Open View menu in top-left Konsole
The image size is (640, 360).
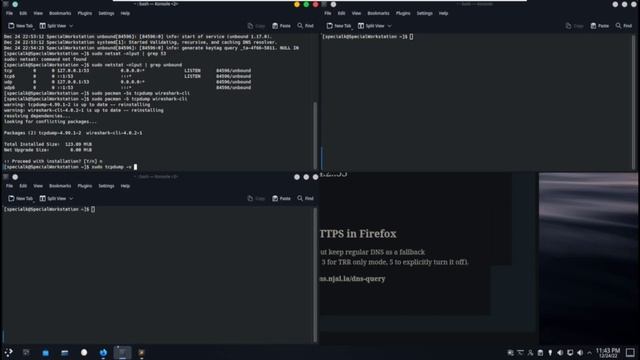[38, 13]
